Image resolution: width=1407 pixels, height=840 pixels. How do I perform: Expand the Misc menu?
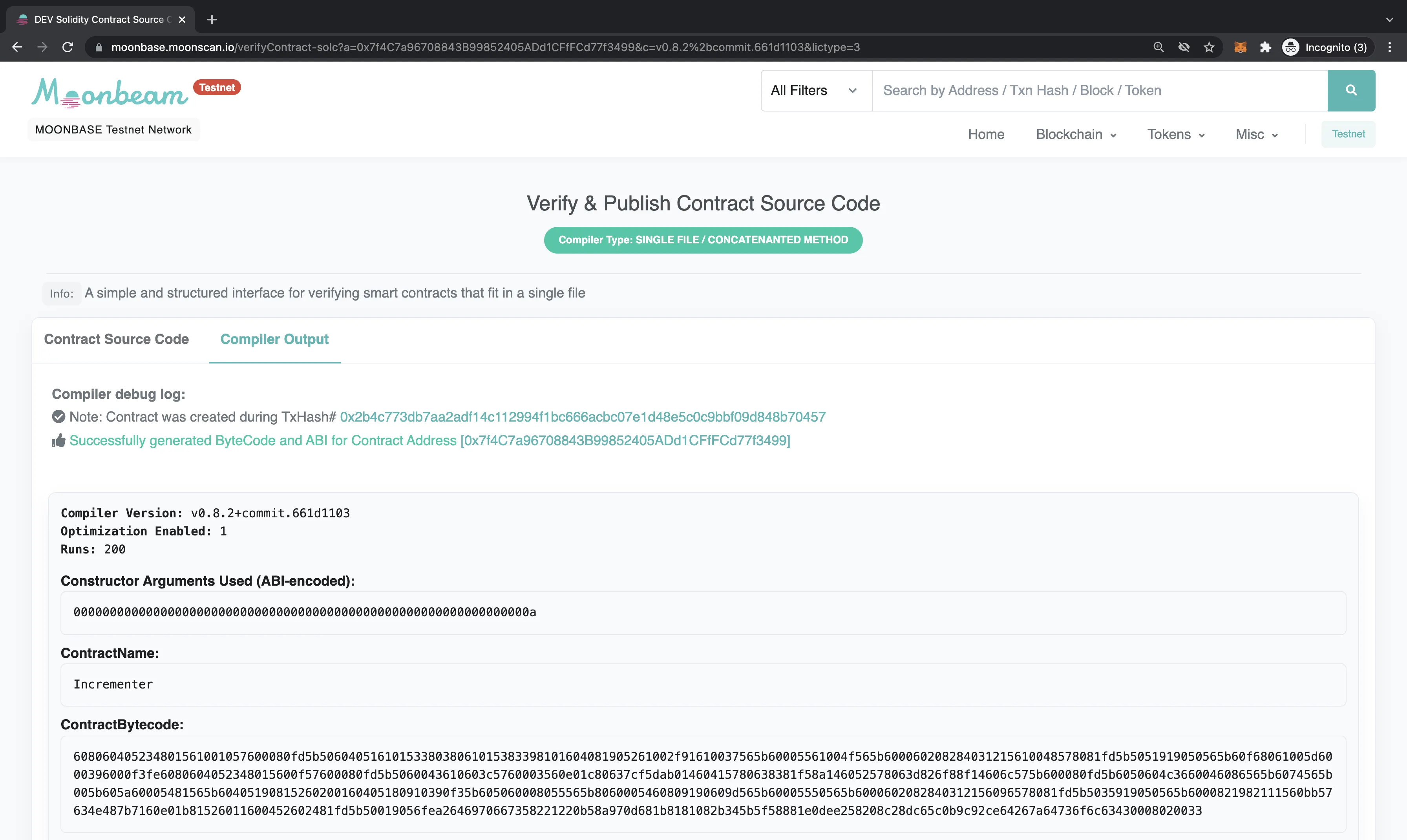click(x=1257, y=134)
